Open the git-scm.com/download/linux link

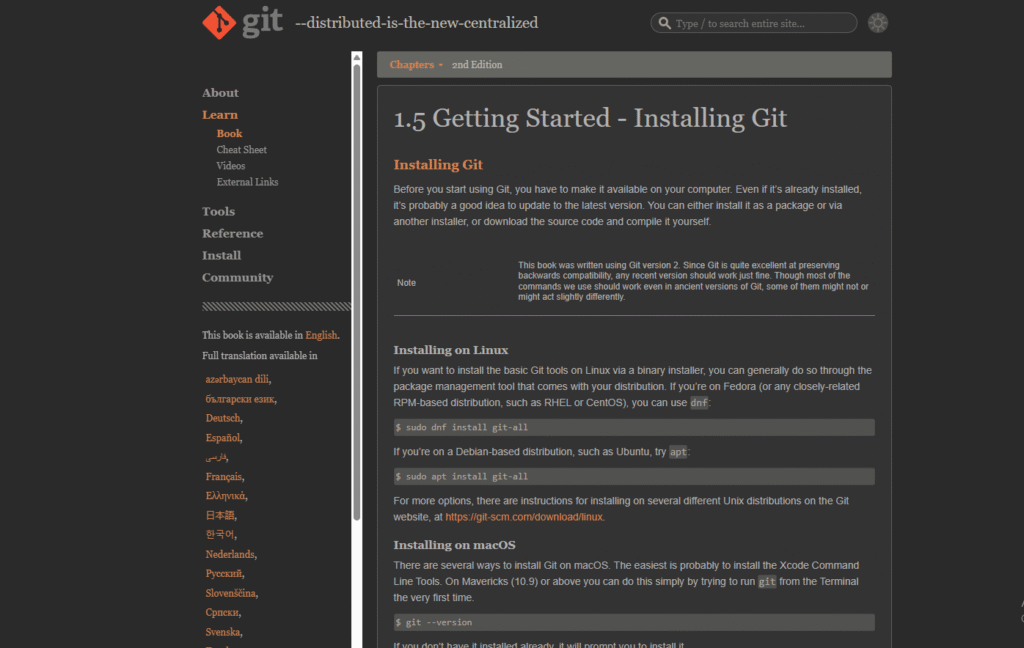[524, 517]
